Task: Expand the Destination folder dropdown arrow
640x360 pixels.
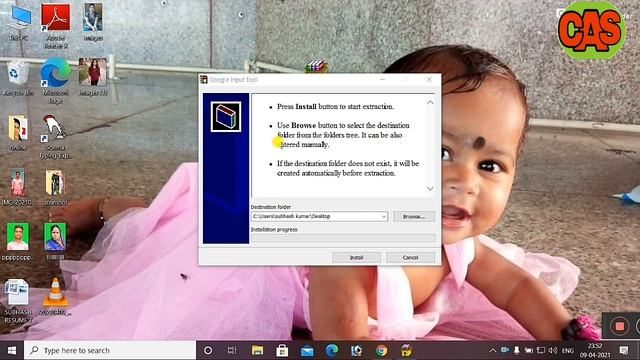Action: [x=384, y=216]
